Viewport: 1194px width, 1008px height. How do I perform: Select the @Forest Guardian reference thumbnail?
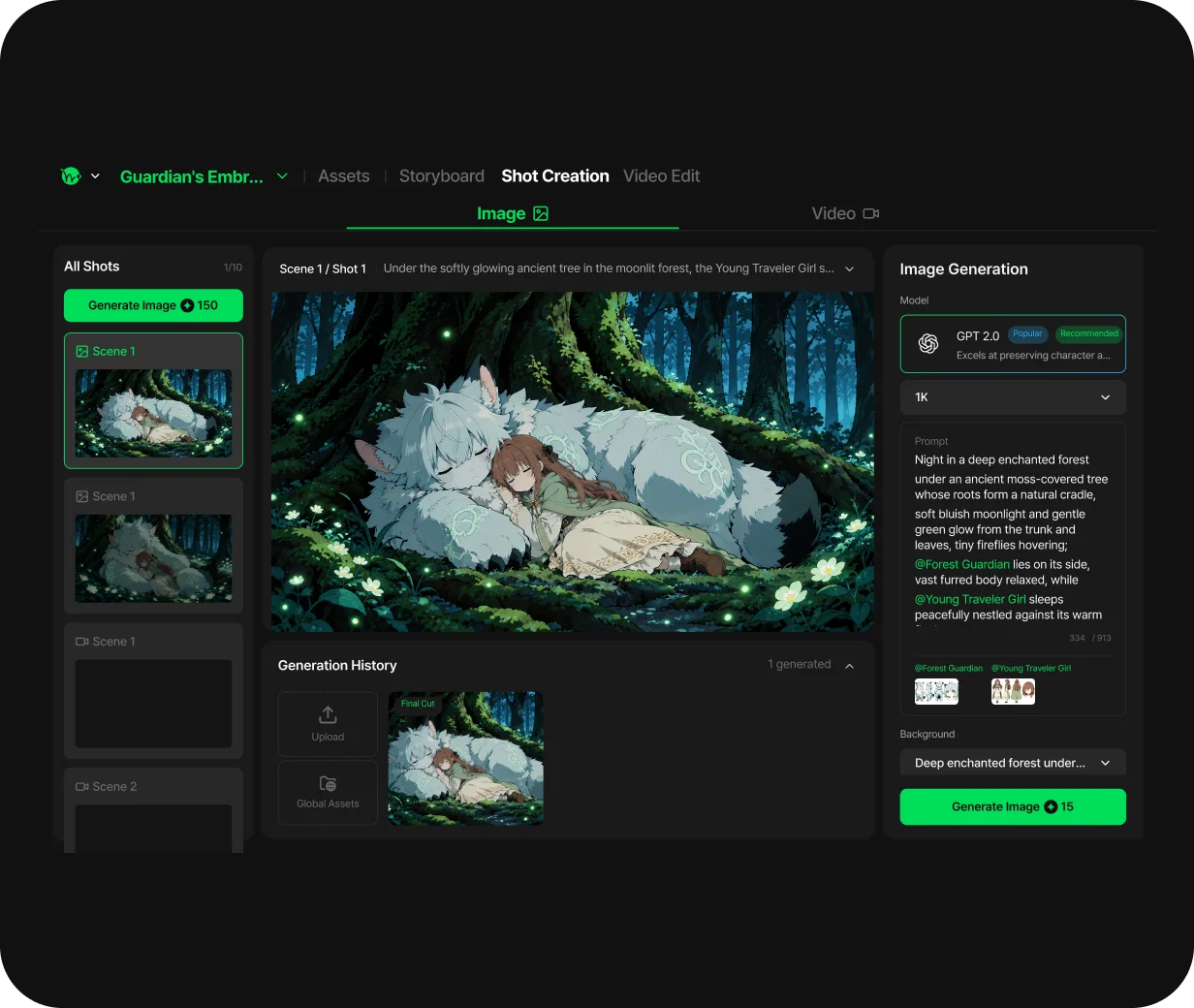[936, 691]
